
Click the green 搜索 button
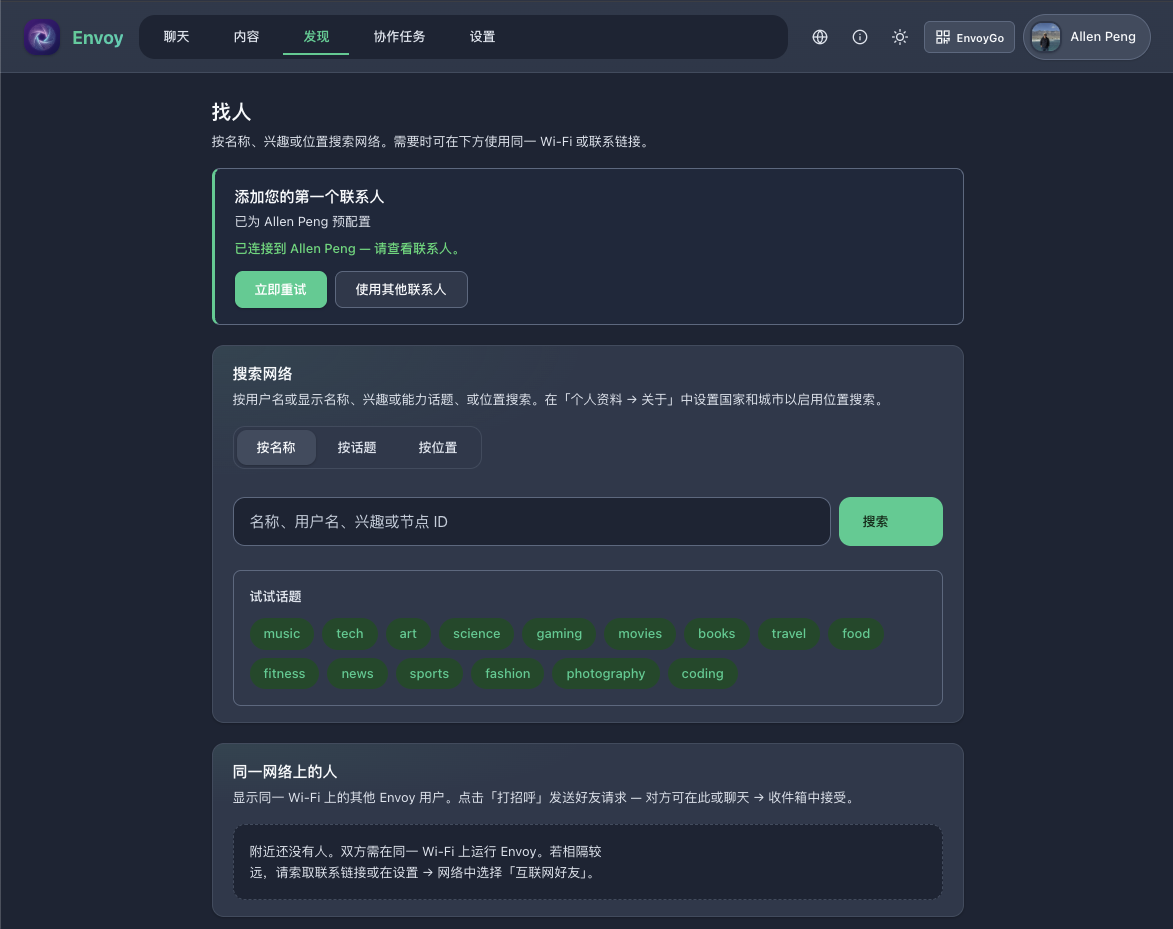coord(890,521)
